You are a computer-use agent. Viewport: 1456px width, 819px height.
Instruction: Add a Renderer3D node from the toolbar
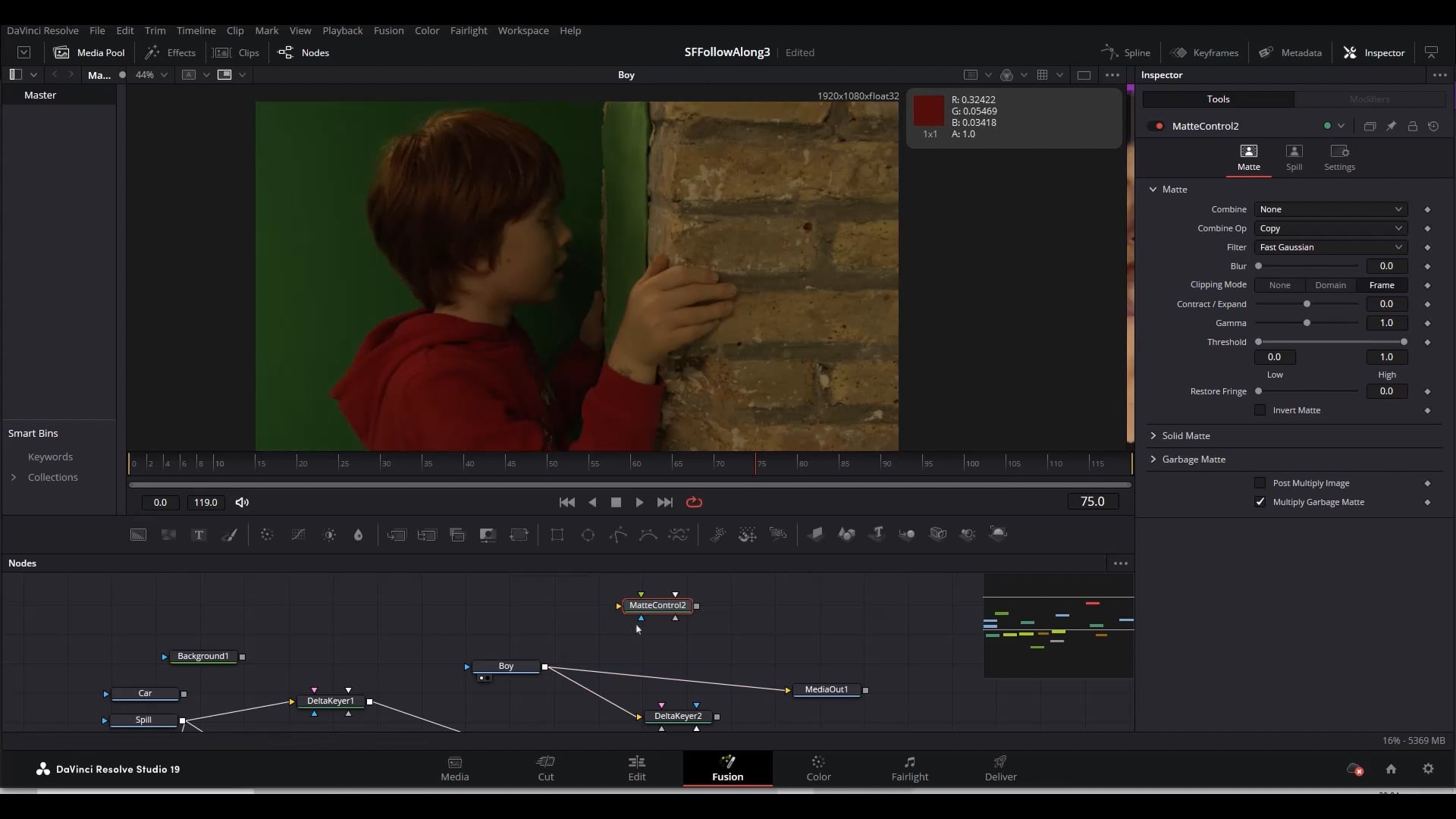point(999,534)
